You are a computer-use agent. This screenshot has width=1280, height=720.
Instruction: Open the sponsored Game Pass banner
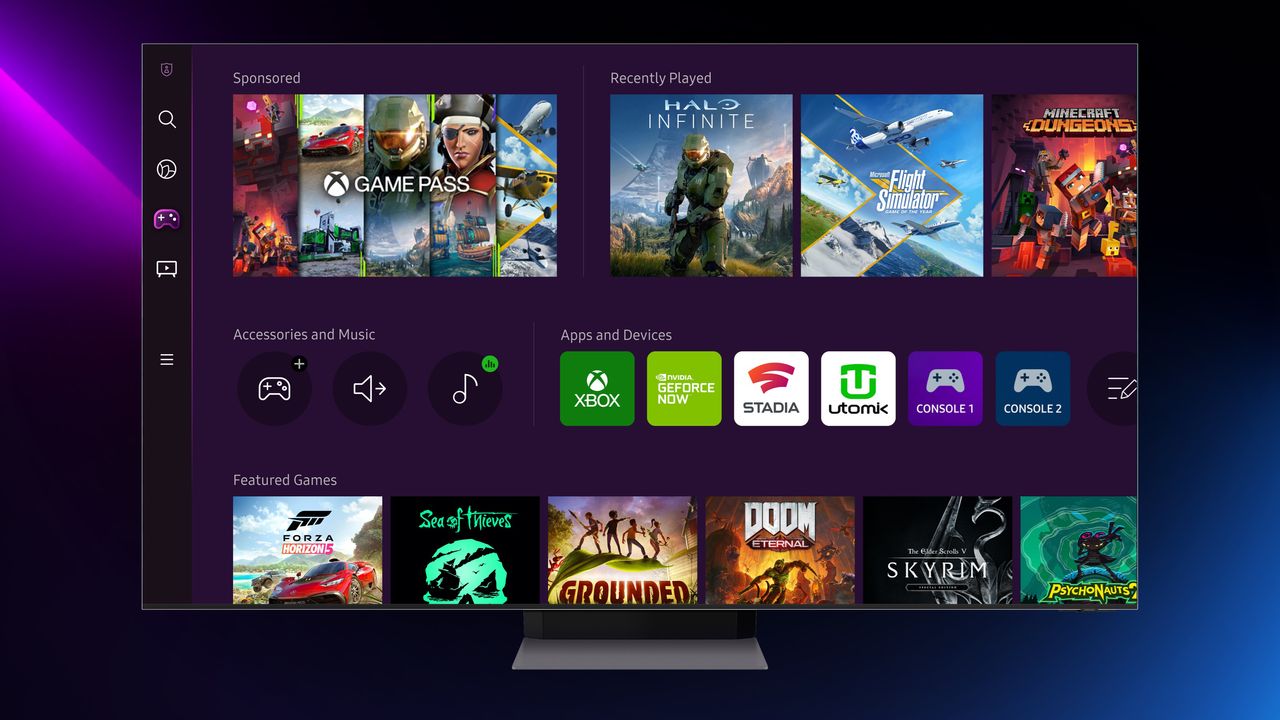(x=395, y=185)
